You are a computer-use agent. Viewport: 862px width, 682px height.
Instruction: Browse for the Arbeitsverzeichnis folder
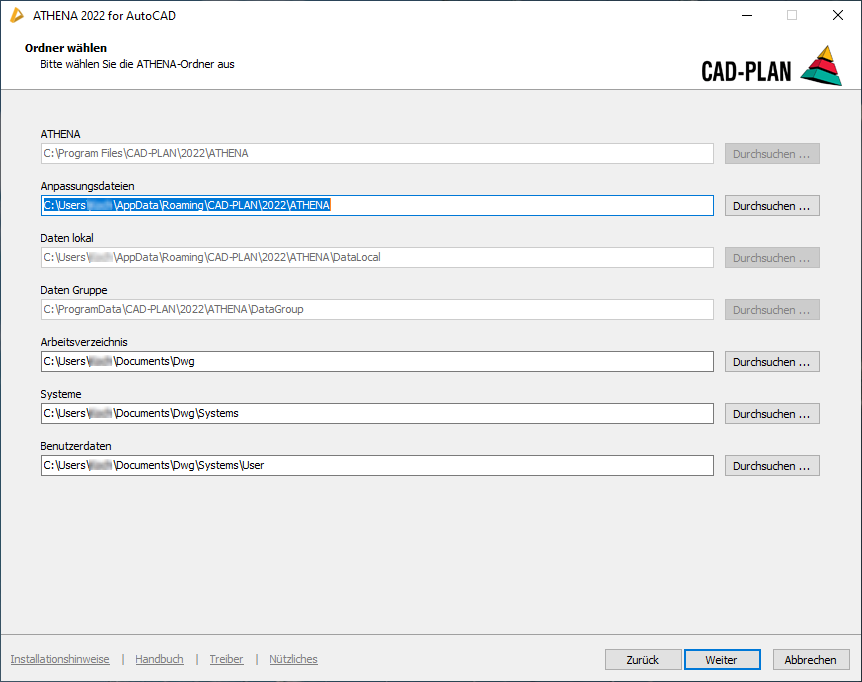click(772, 362)
